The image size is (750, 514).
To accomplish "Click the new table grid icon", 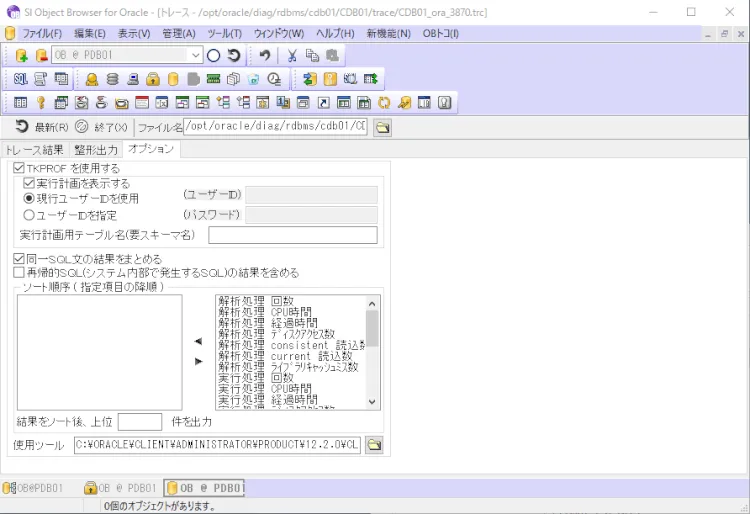I will (x=21, y=102).
